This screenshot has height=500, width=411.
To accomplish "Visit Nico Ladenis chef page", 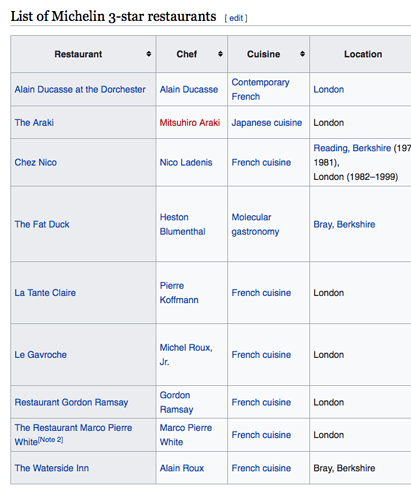I will point(186,162).
